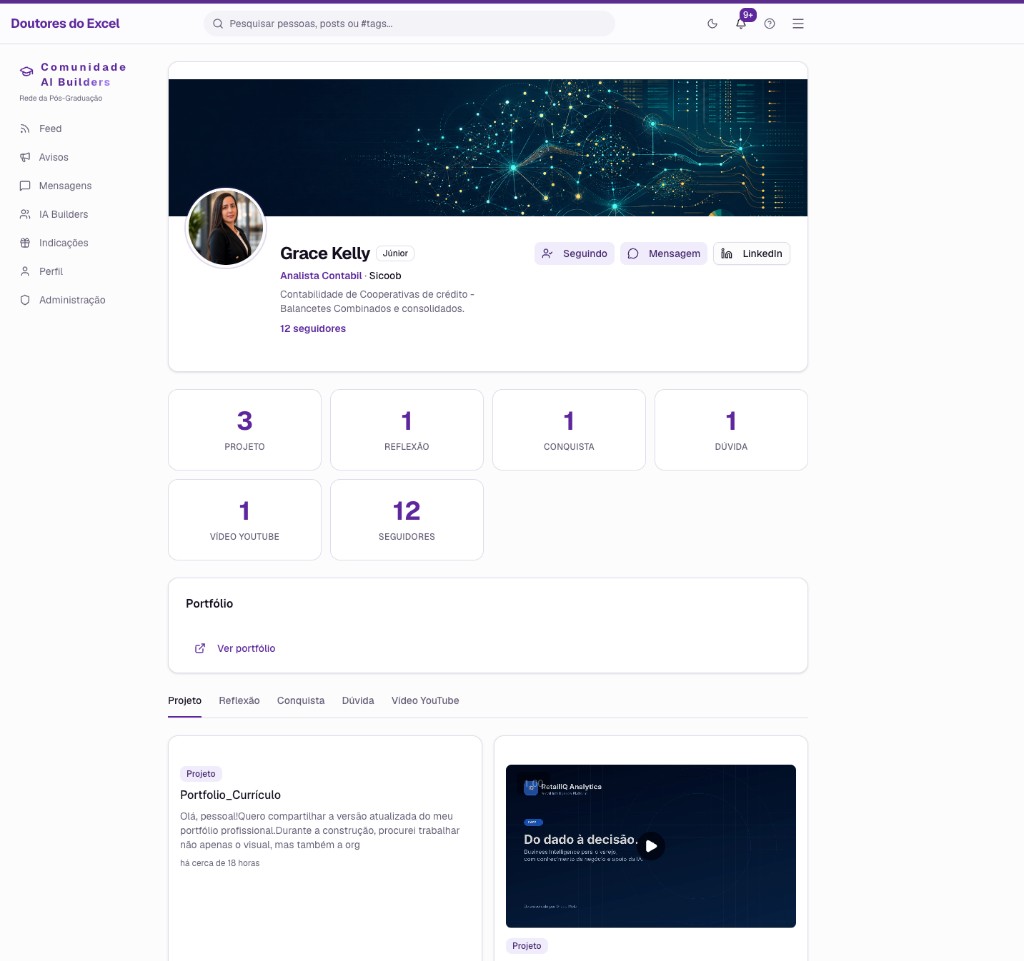Click the IA Builders people icon
The width and height of the screenshot is (1024, 961).
coord(25,214)
